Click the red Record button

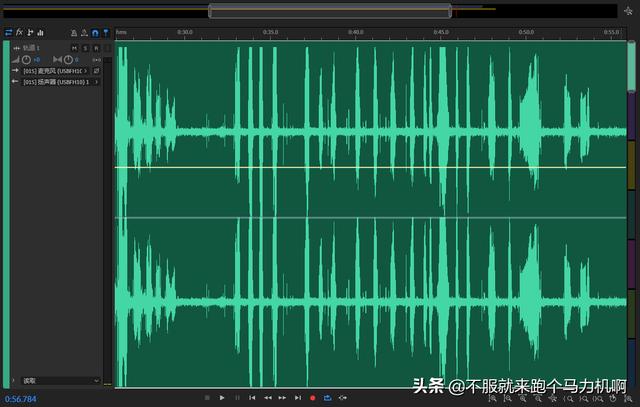point(312,398)
